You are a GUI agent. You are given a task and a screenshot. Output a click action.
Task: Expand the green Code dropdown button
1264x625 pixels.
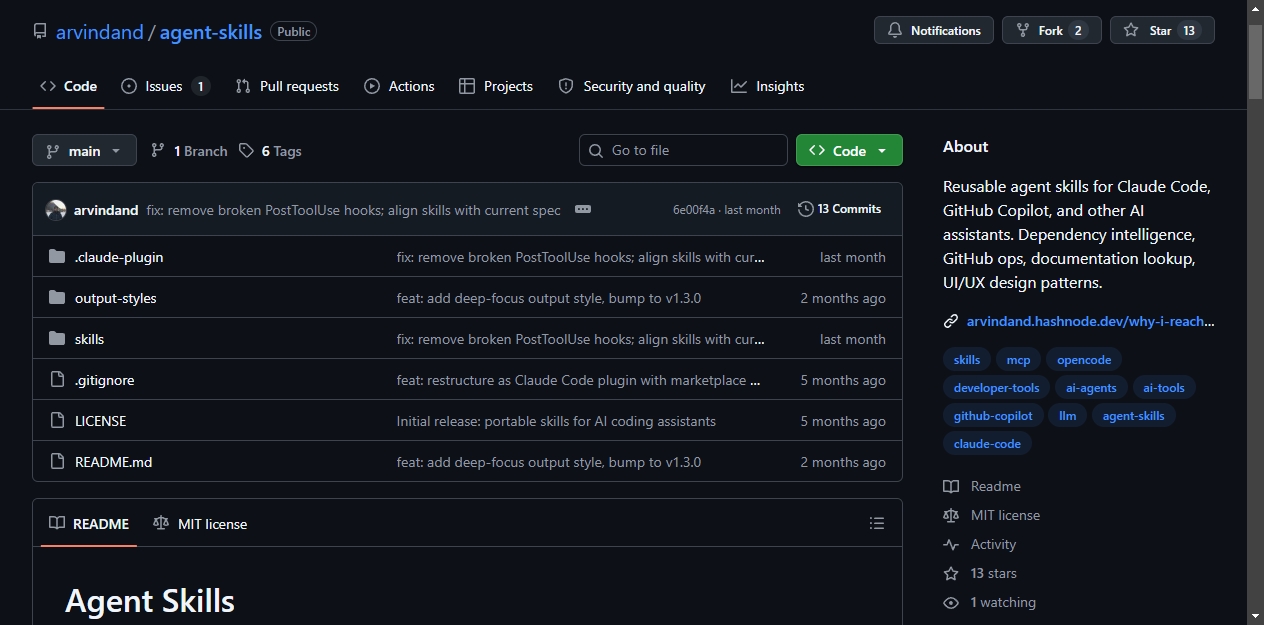click(849, 150)
